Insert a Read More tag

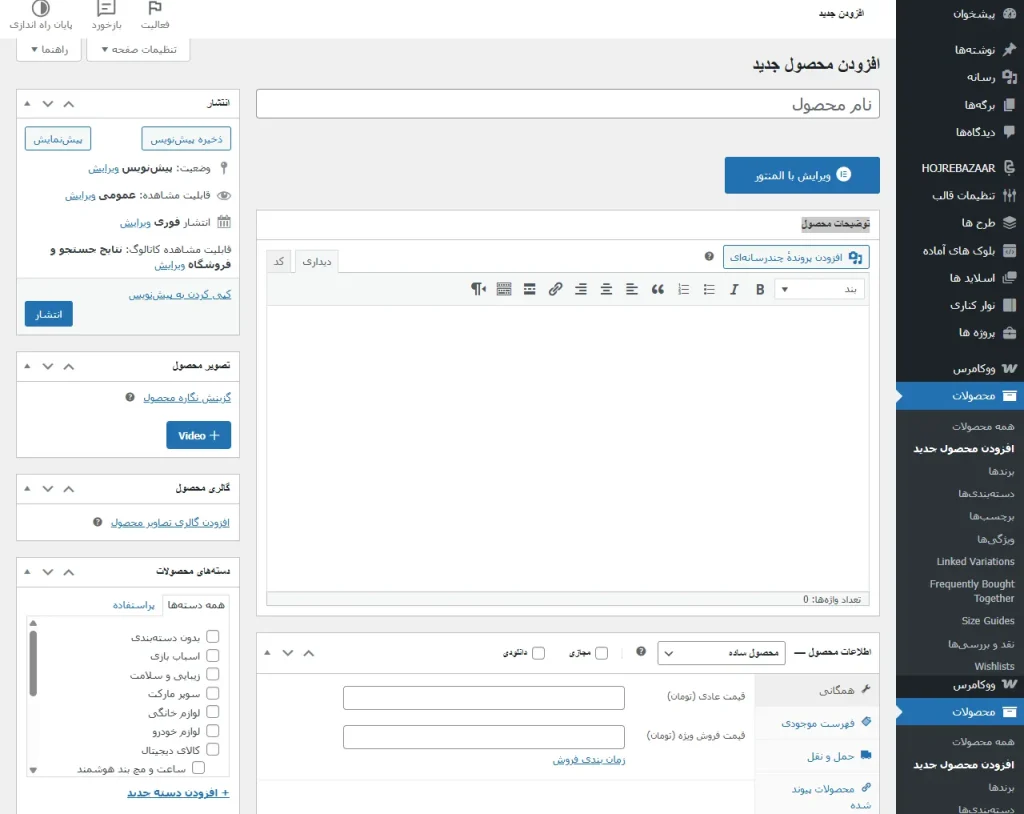coord(529,289)
